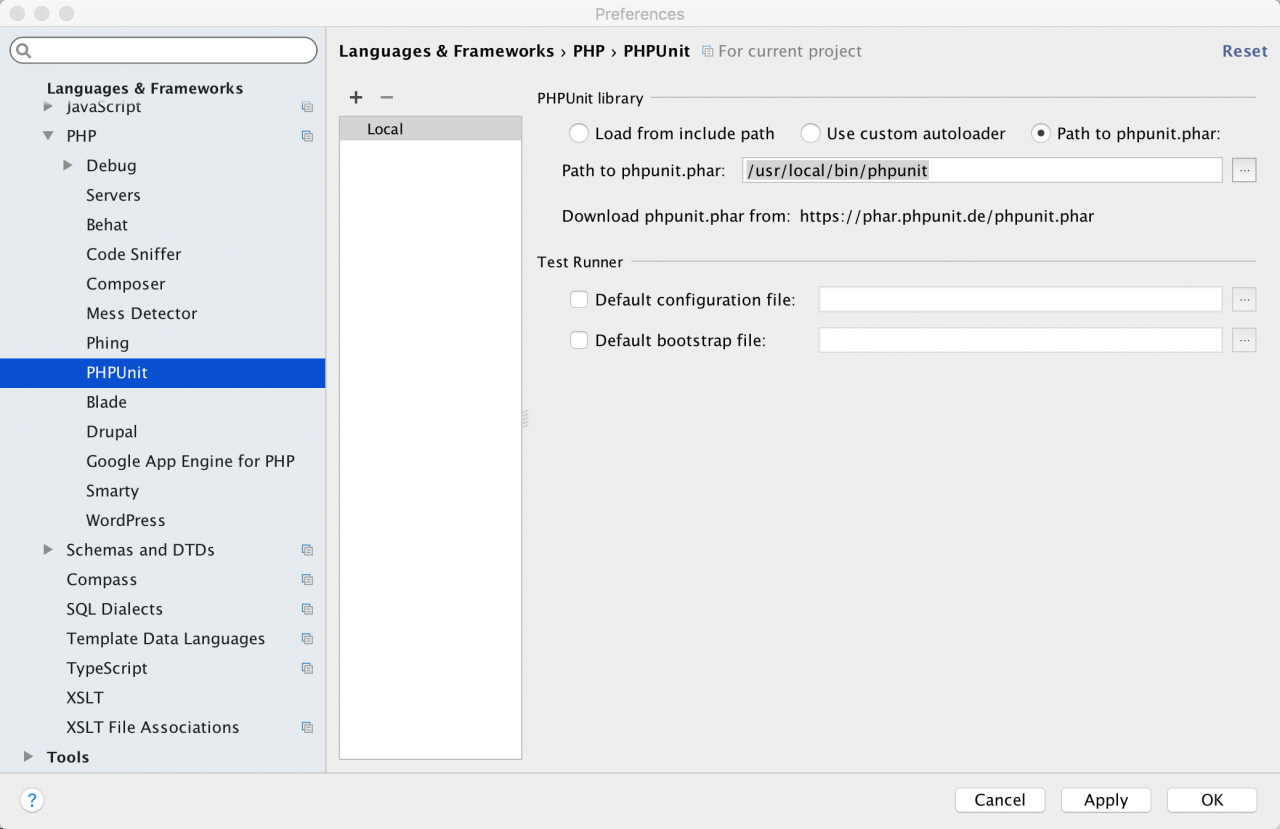The width and height of the screenshot is (1280, 829).
Task: Click the remove (−) configuration icon
Action: [387, 97]
